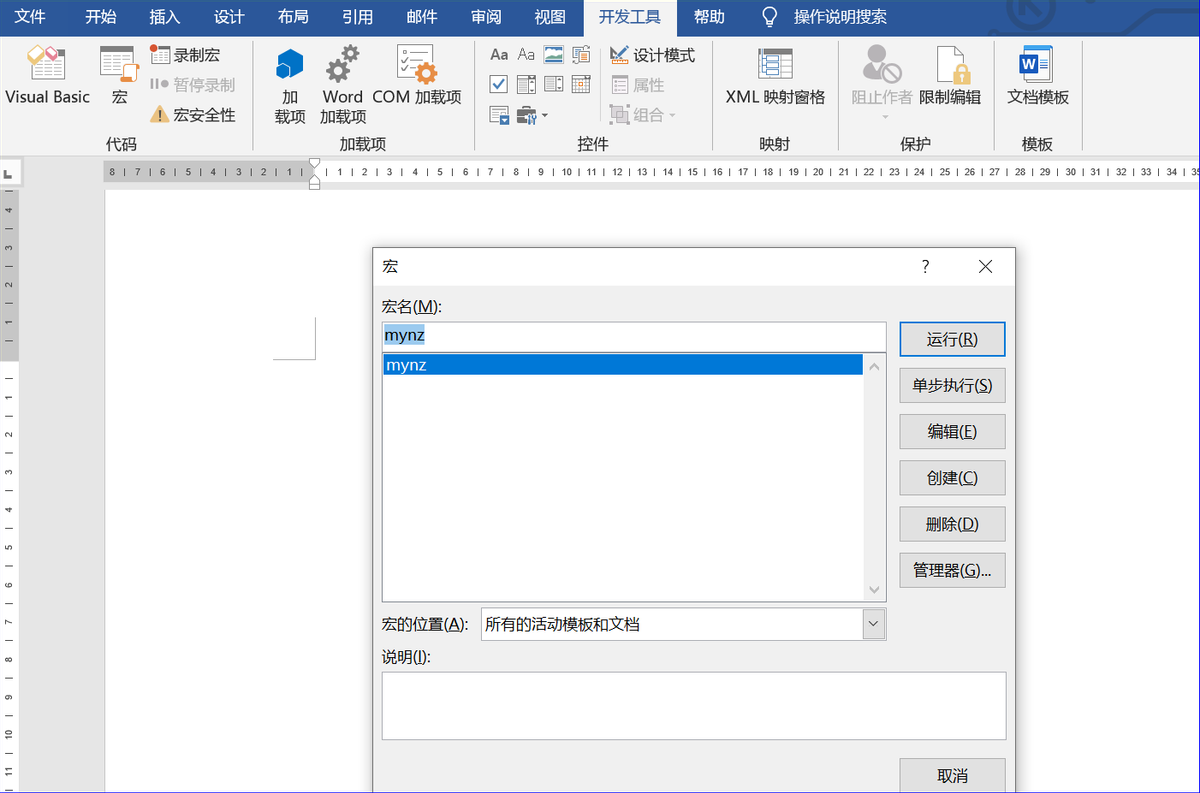Run the macro with 运行(R)
Viewport: 1200px width, 793px height.
click(952, 339)
